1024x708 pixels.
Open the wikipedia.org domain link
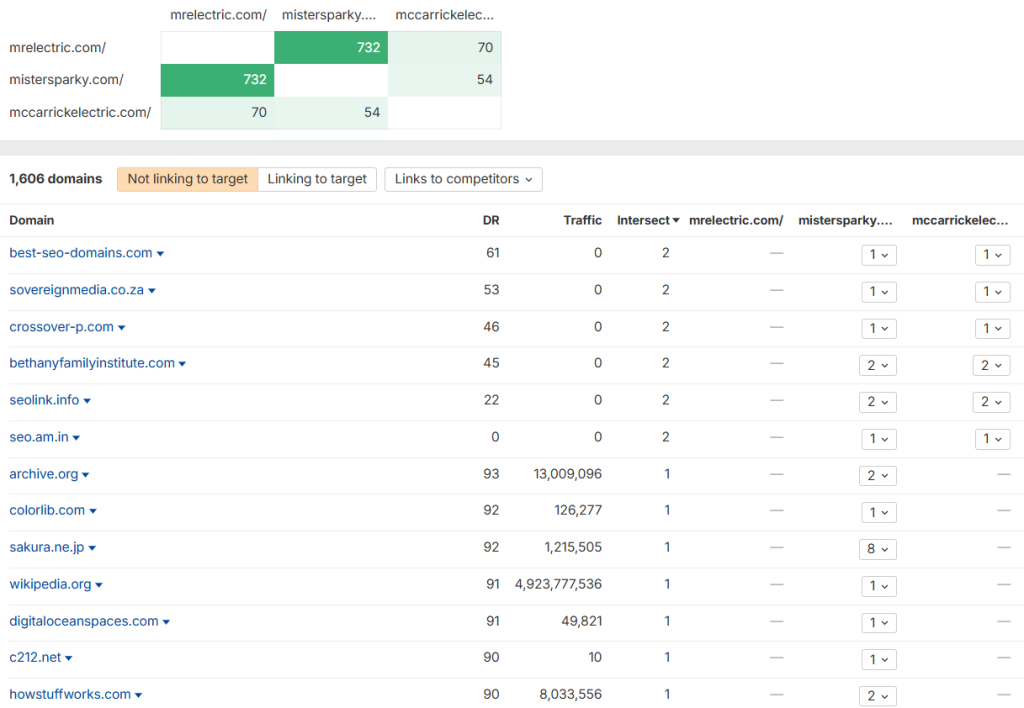coord(49,584)
